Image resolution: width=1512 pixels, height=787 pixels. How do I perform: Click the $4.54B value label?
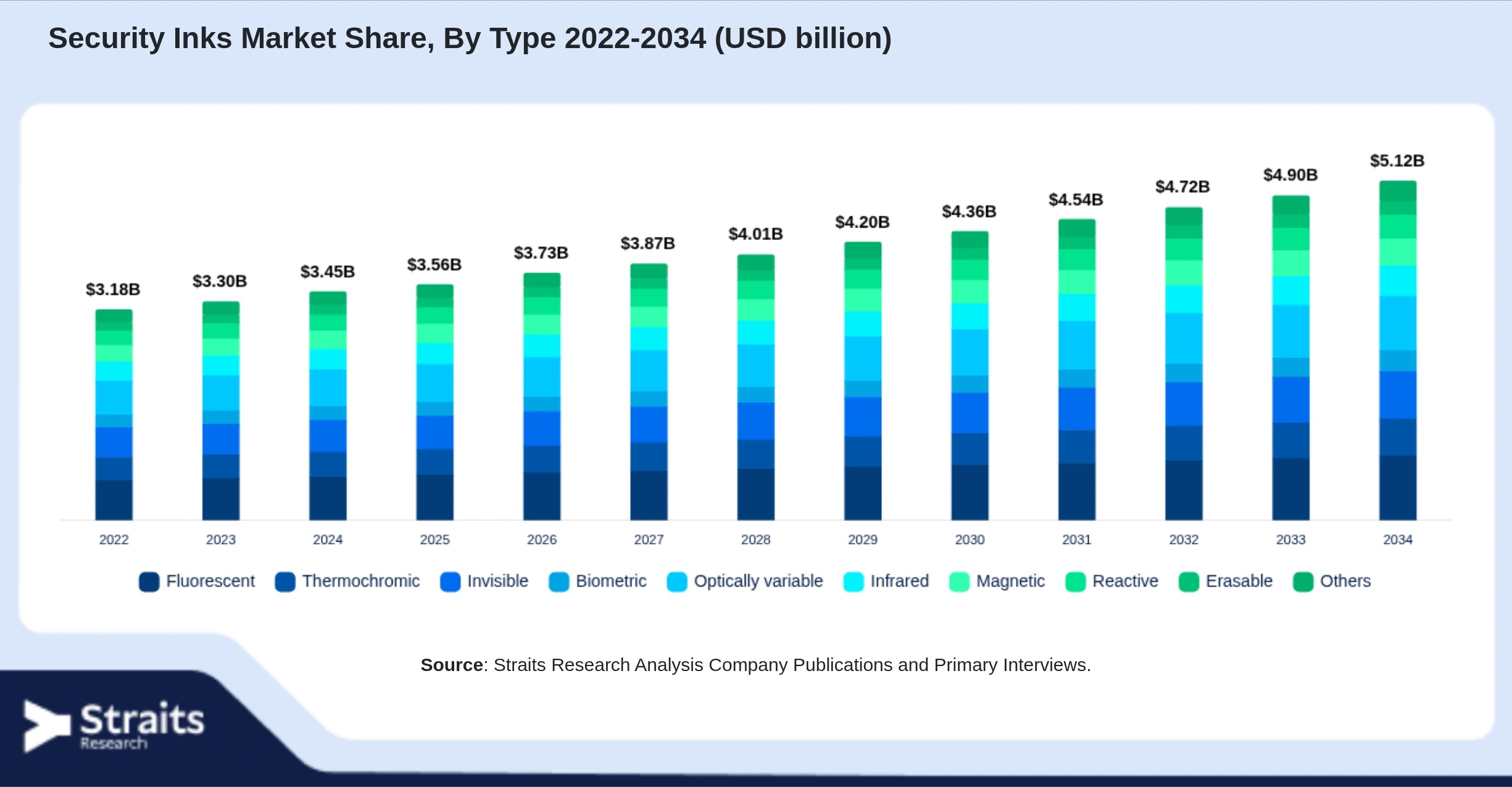1076,200
